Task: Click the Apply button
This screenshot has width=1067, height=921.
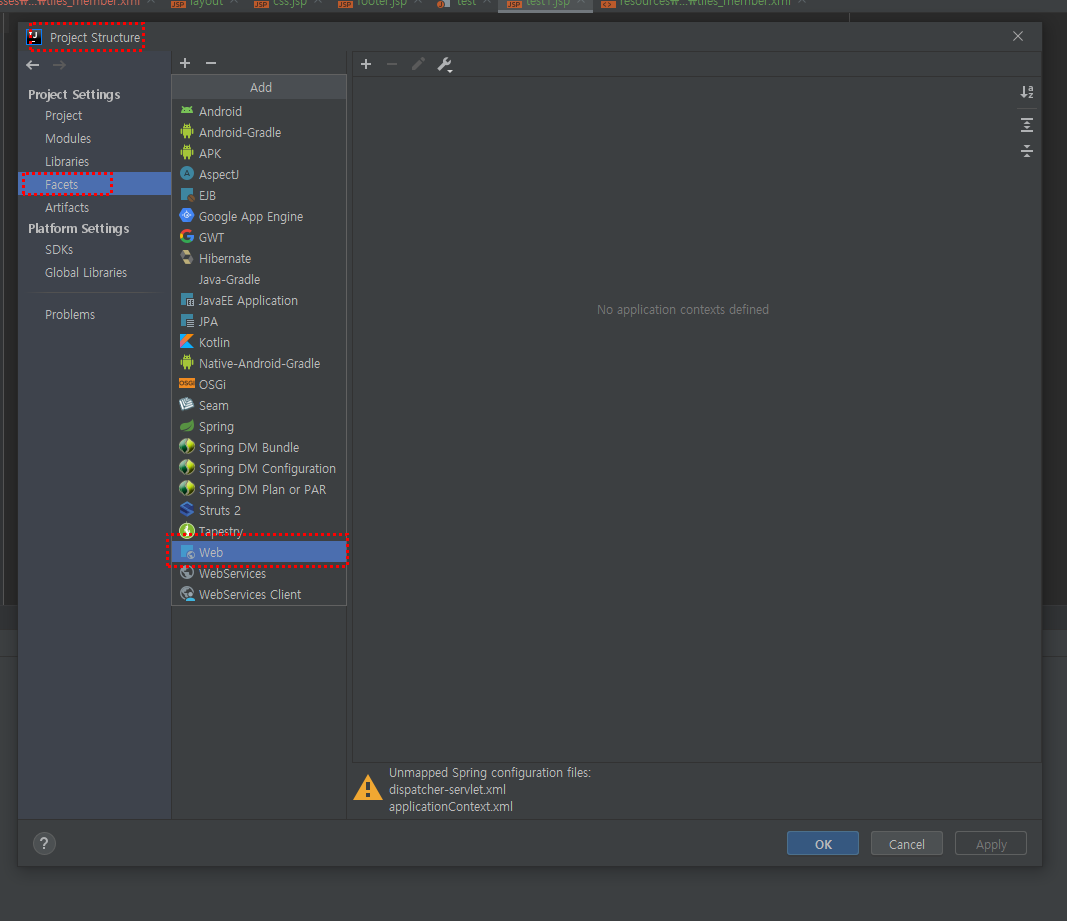Action: pos(991,844)
